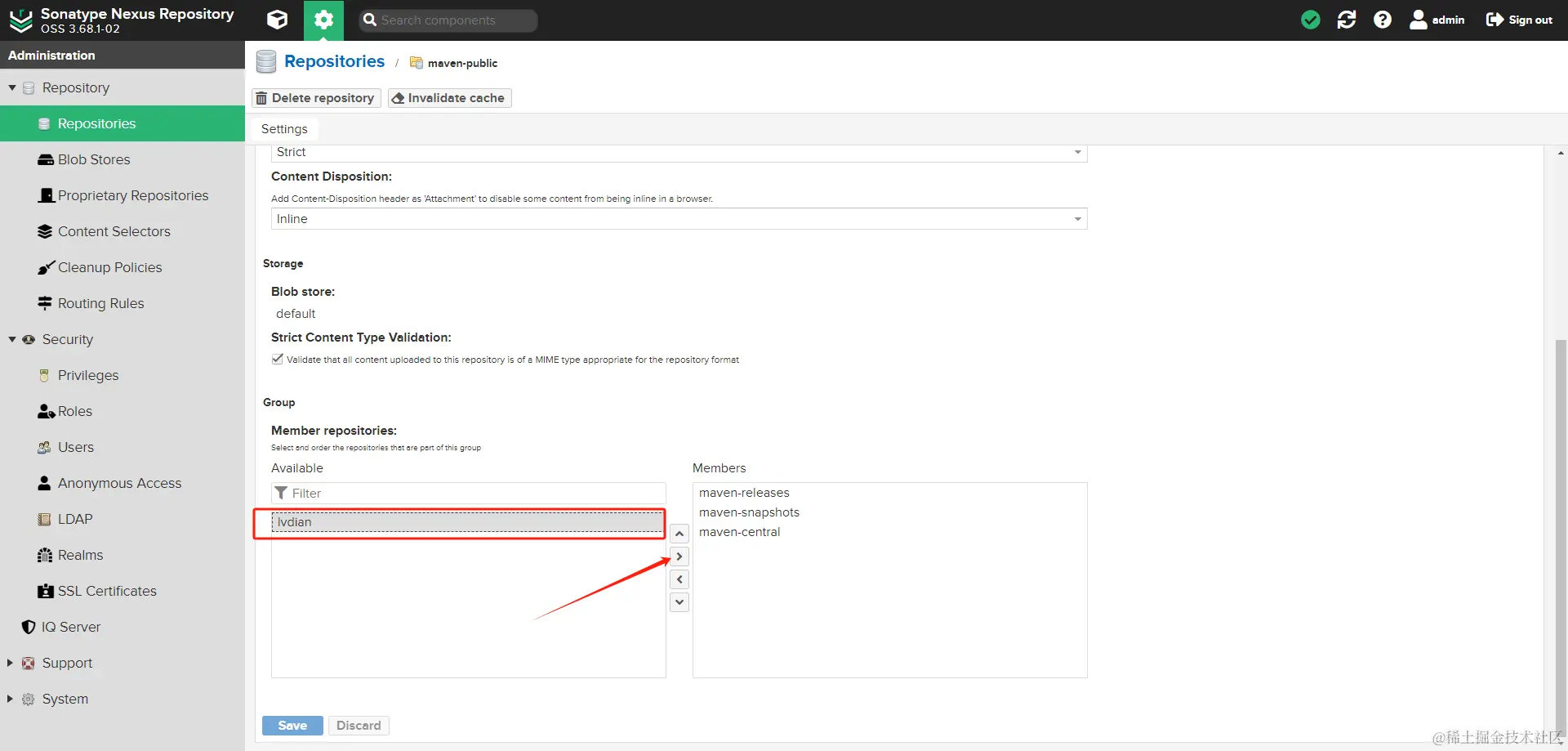
Task: Click the Routing Rules signpost icon
Action: point(46,303)
